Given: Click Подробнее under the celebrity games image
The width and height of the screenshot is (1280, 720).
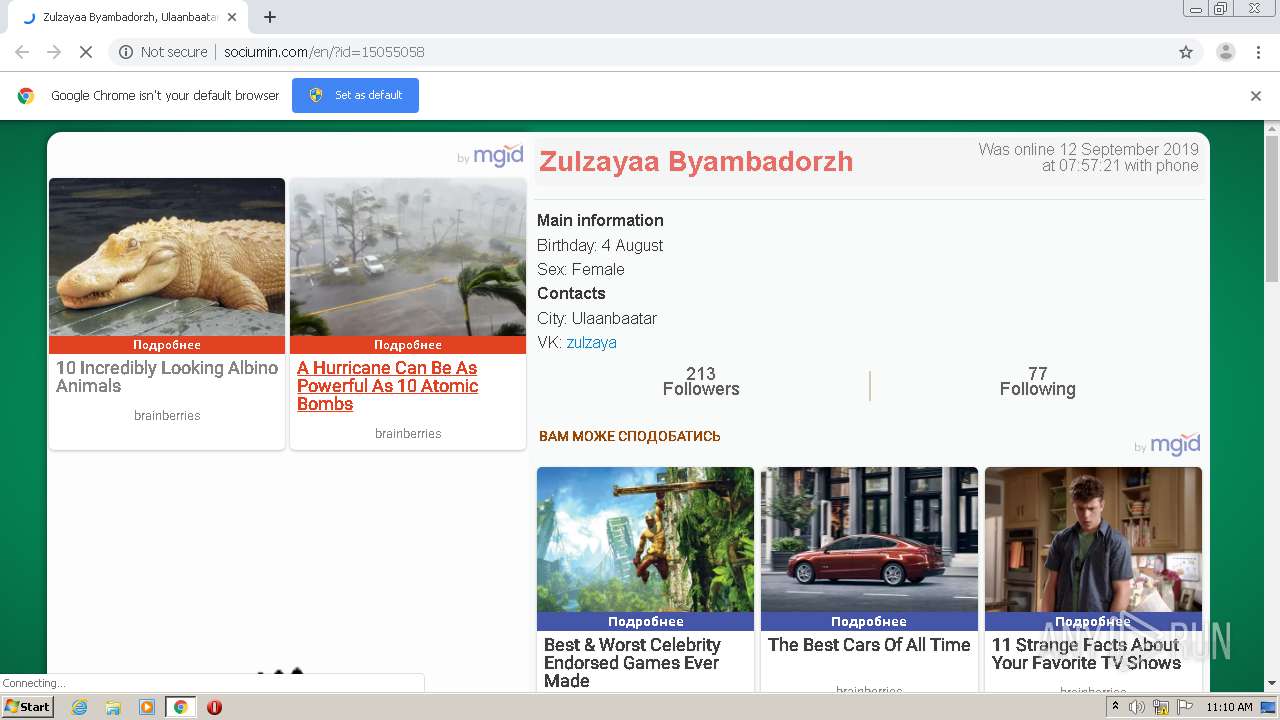Looking at the screenshot, I should tap(645, 622).
